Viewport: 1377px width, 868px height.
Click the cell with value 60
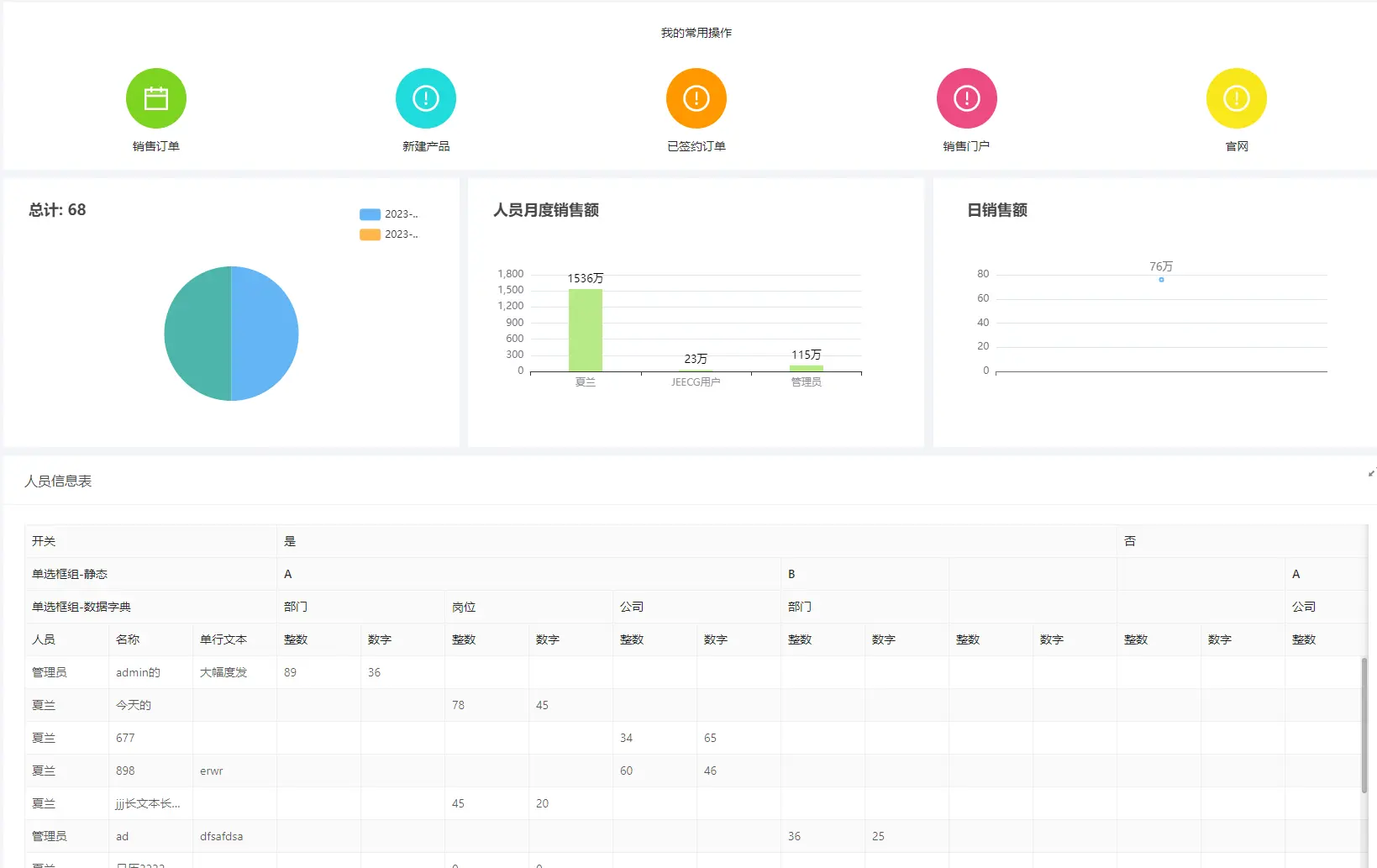click(655, 771)
